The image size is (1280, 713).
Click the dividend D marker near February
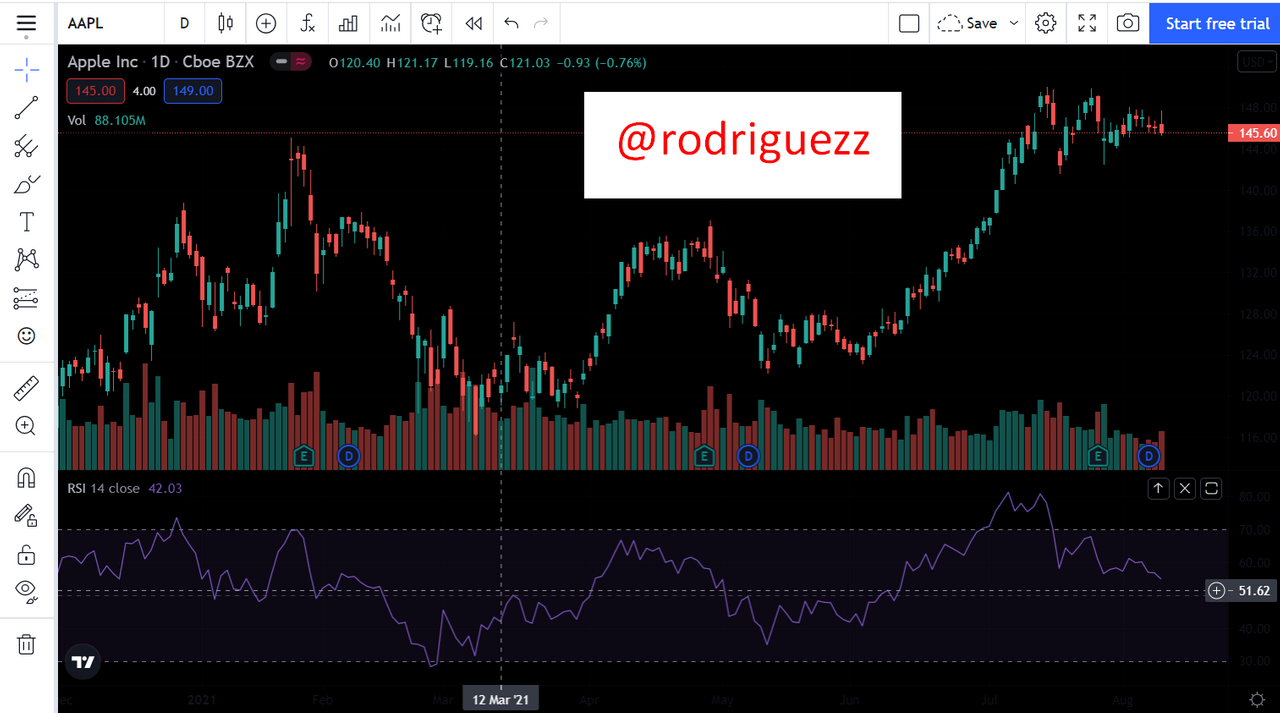click(x=348, y=457)
